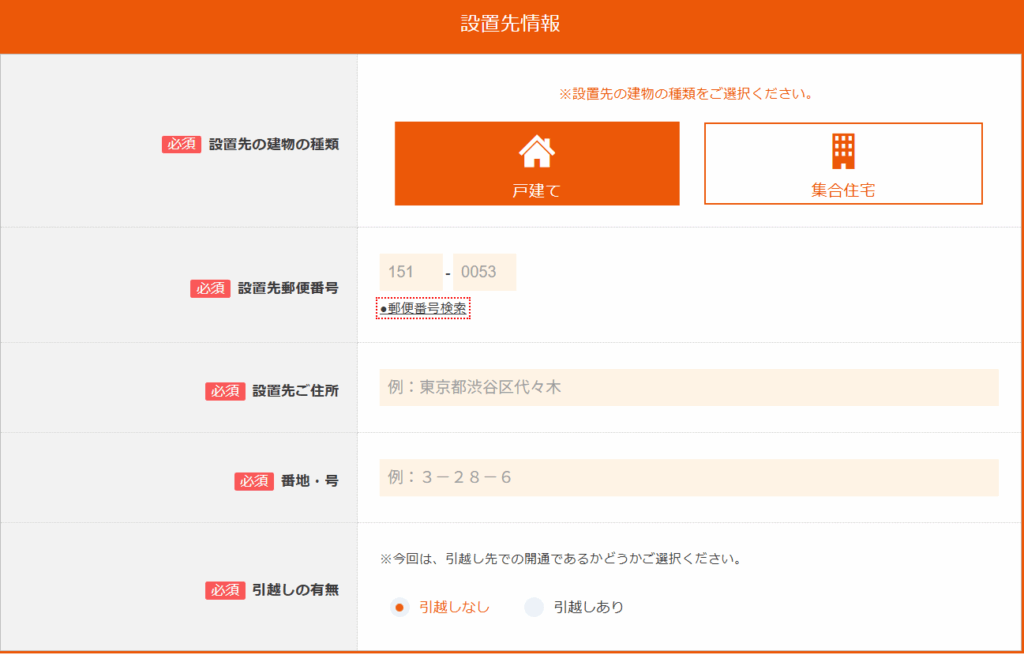
Task: Select the 引越しあり radio button
Action: tap(534, 607)
